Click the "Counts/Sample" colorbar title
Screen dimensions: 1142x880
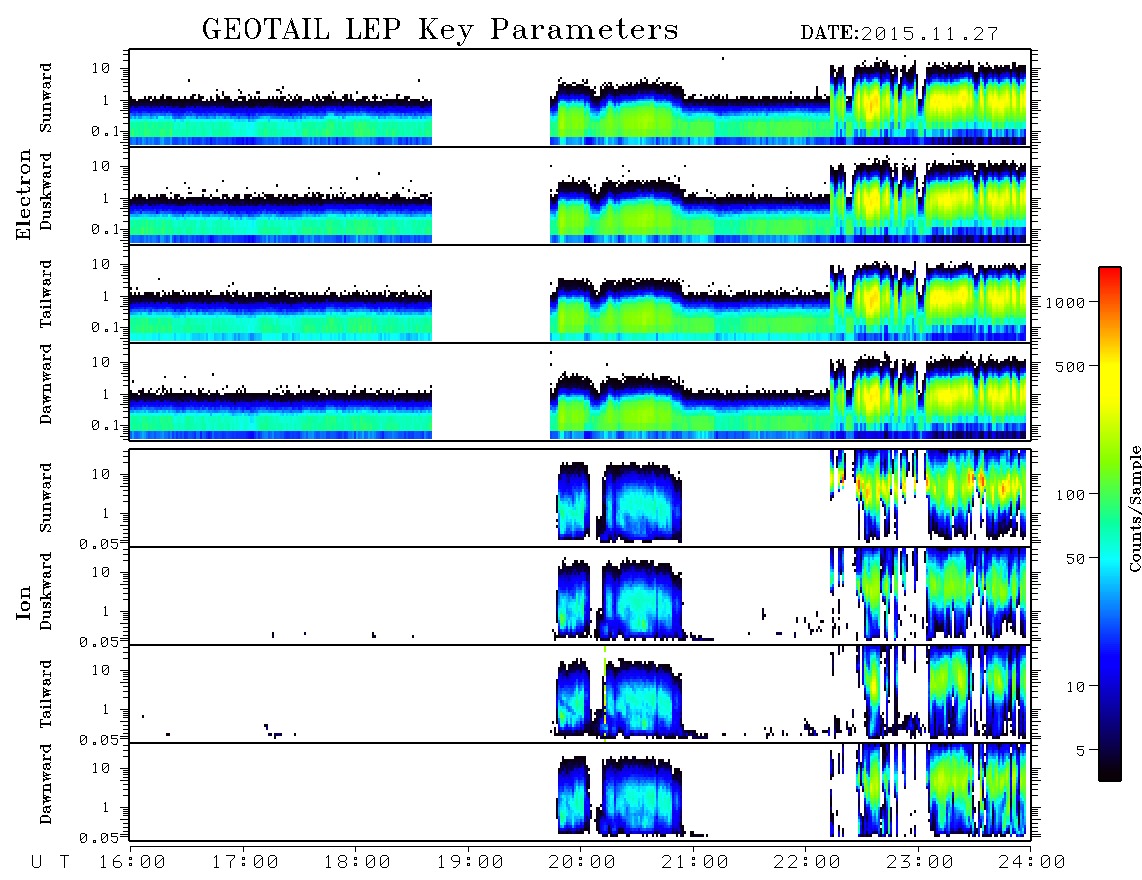(x=1134, y=508)
